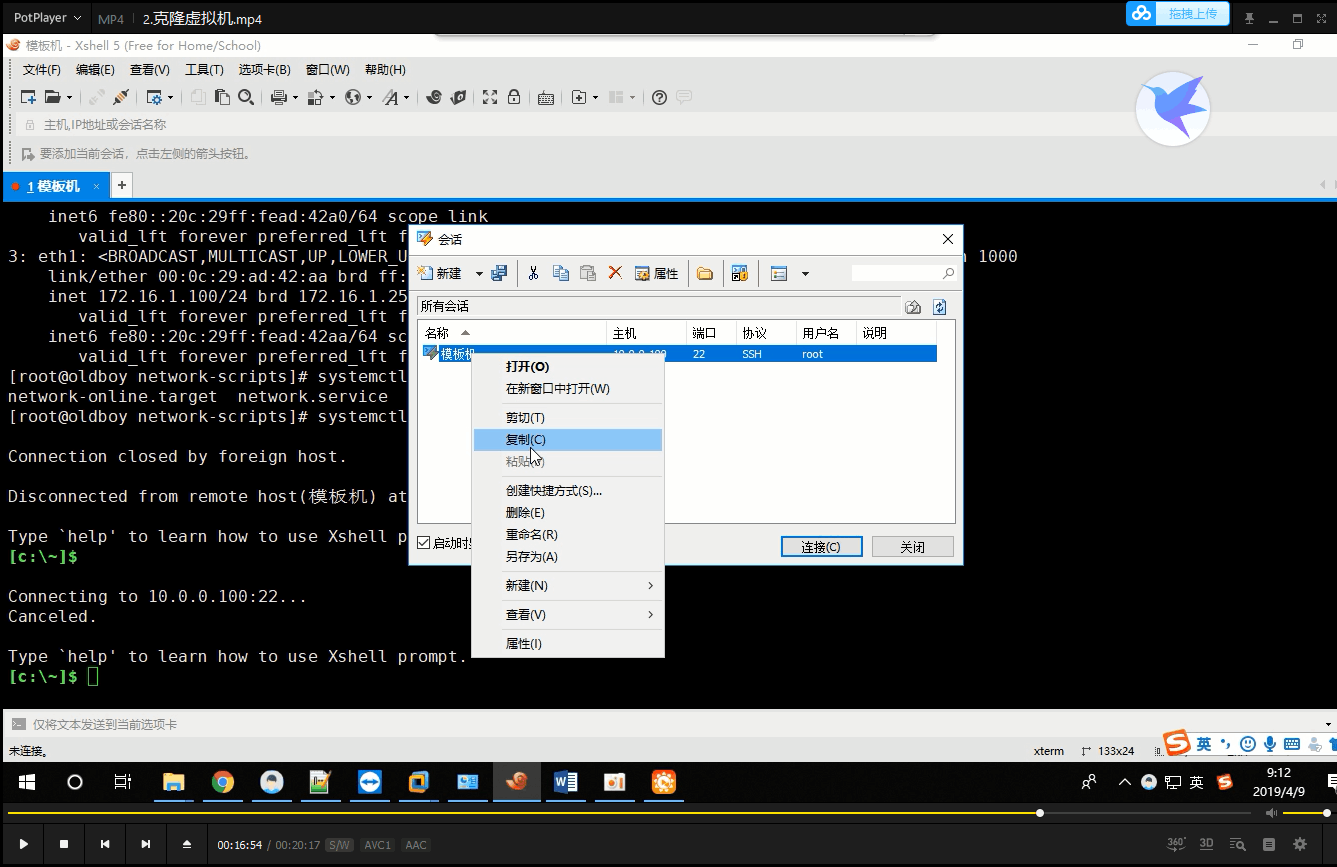Click the paste clipboard icon in Xshell toolbar
1337x867 pixels.
click(x=222, y=97)
